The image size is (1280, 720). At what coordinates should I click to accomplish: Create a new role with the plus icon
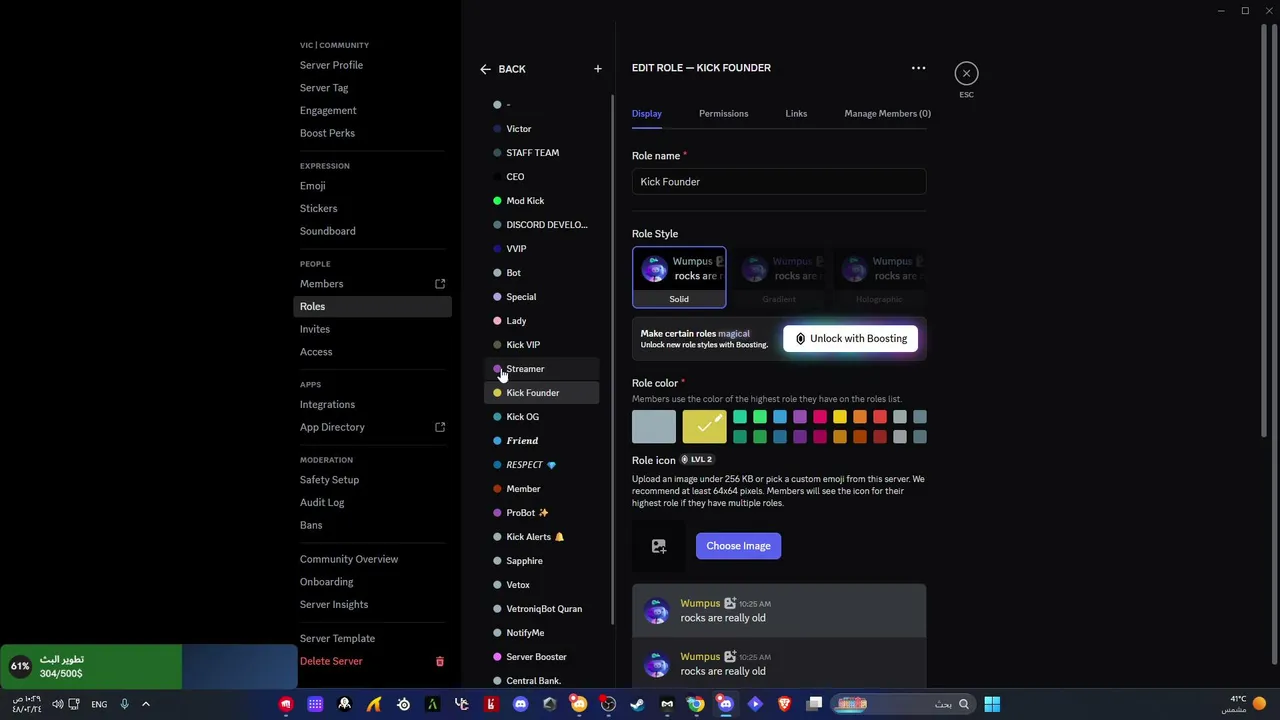598,69
